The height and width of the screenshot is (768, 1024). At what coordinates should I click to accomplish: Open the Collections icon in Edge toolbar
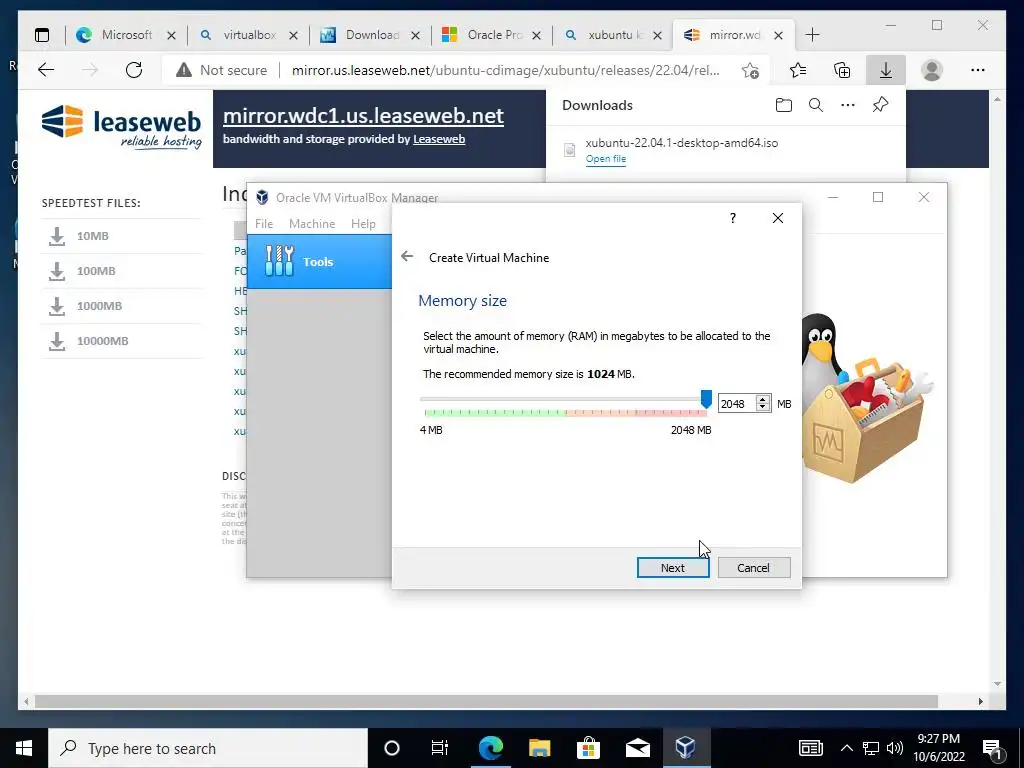tap(842, 70)
